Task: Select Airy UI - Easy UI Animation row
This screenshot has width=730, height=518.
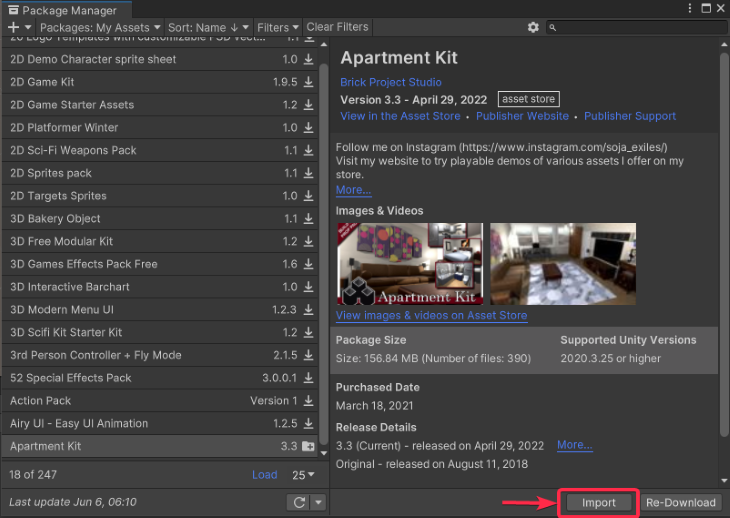Action: coord(160,424)
